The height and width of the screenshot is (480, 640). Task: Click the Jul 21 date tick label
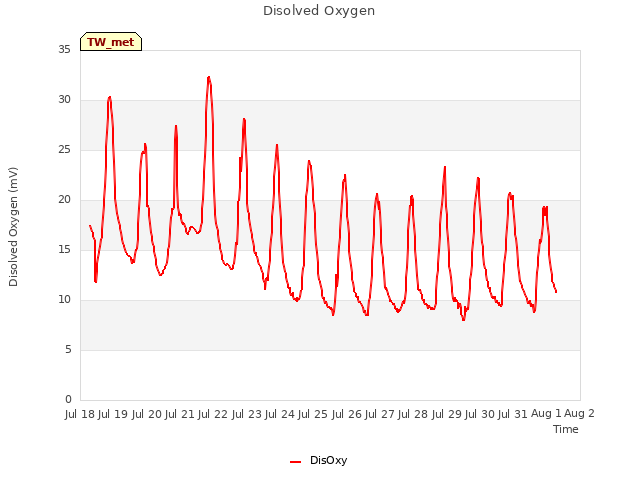pyautogui.click(x=180, y=414)
